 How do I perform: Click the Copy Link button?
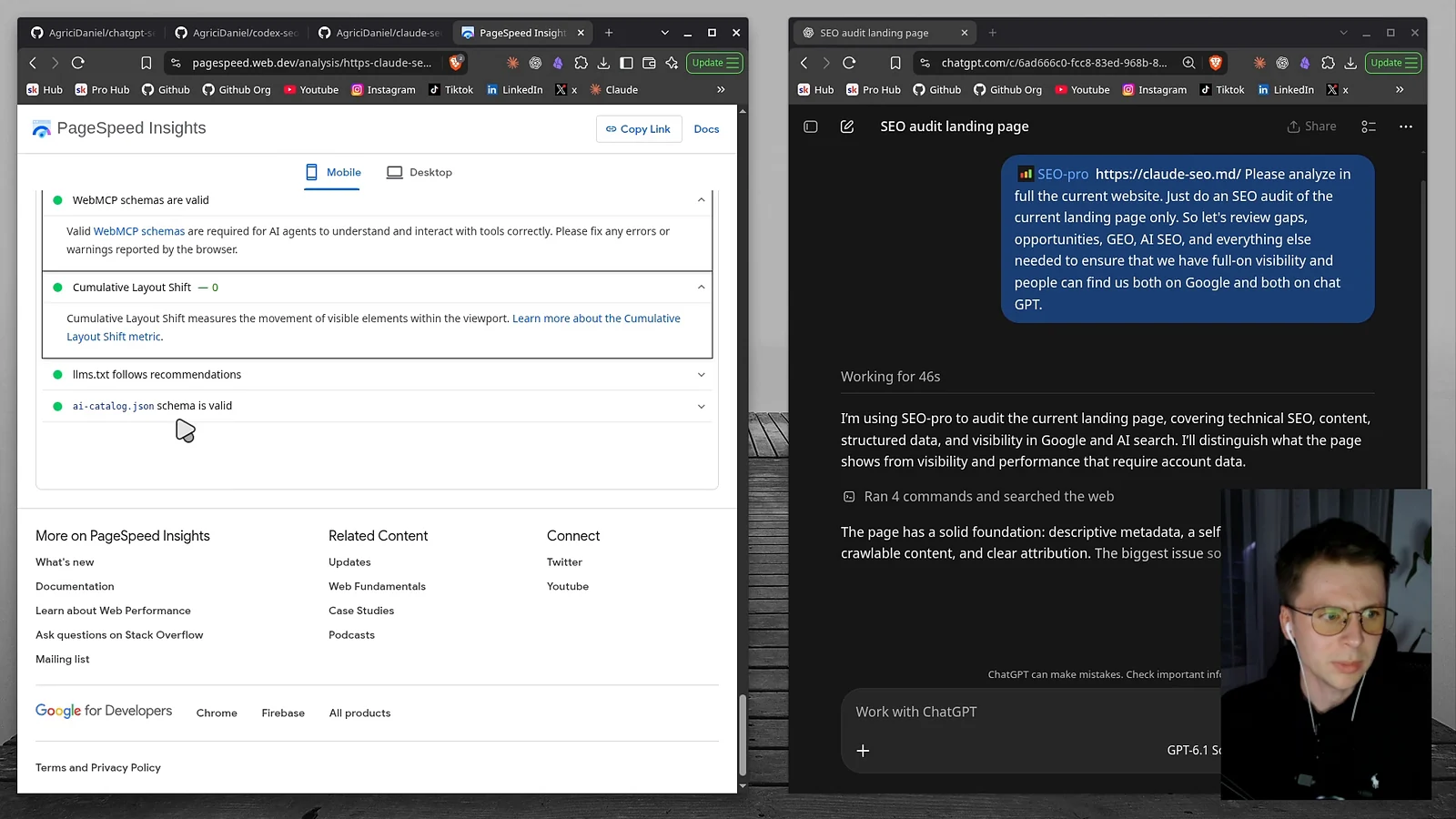638,129
